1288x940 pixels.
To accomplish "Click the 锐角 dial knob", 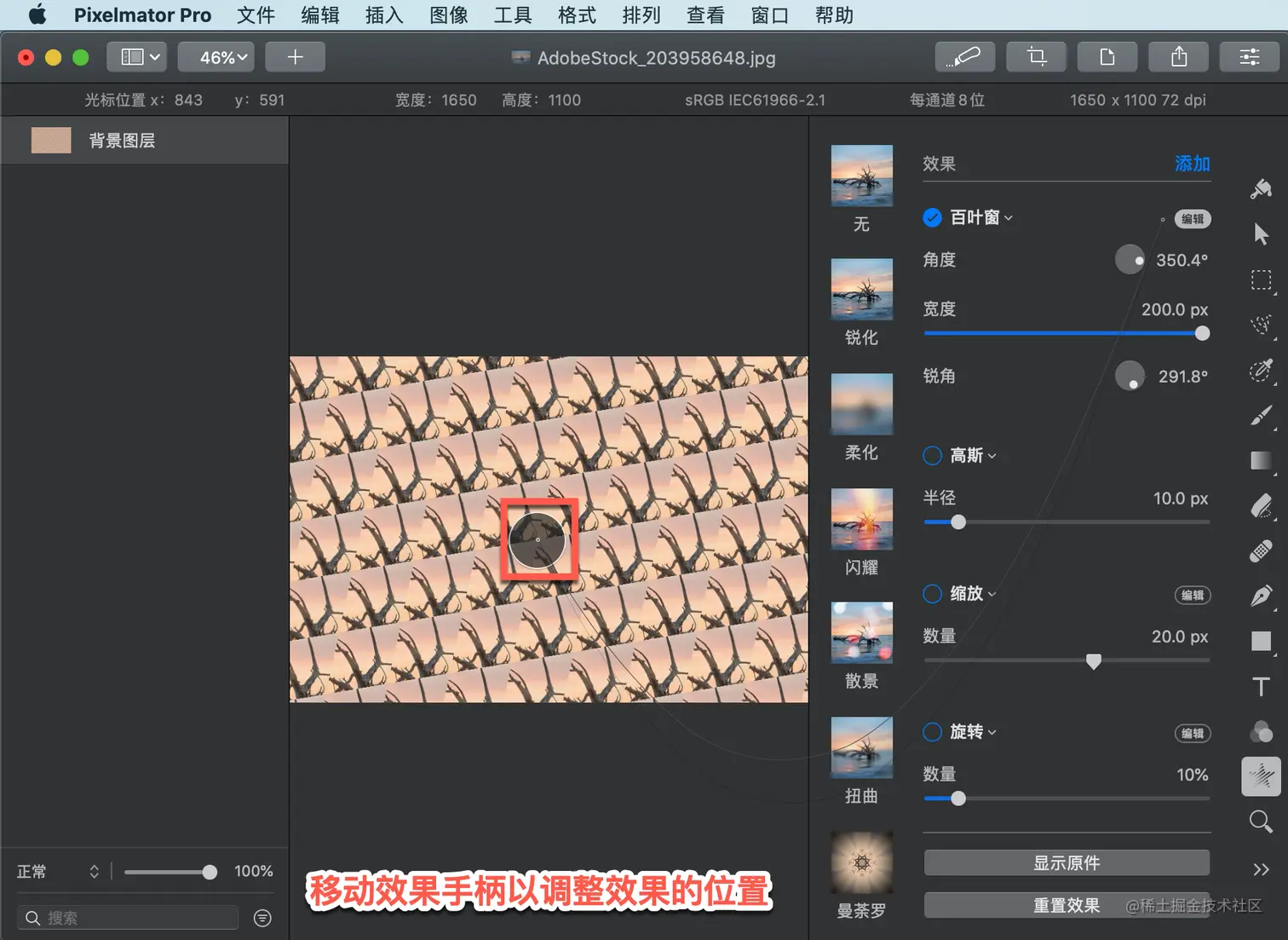I will tap(1130, 375).
